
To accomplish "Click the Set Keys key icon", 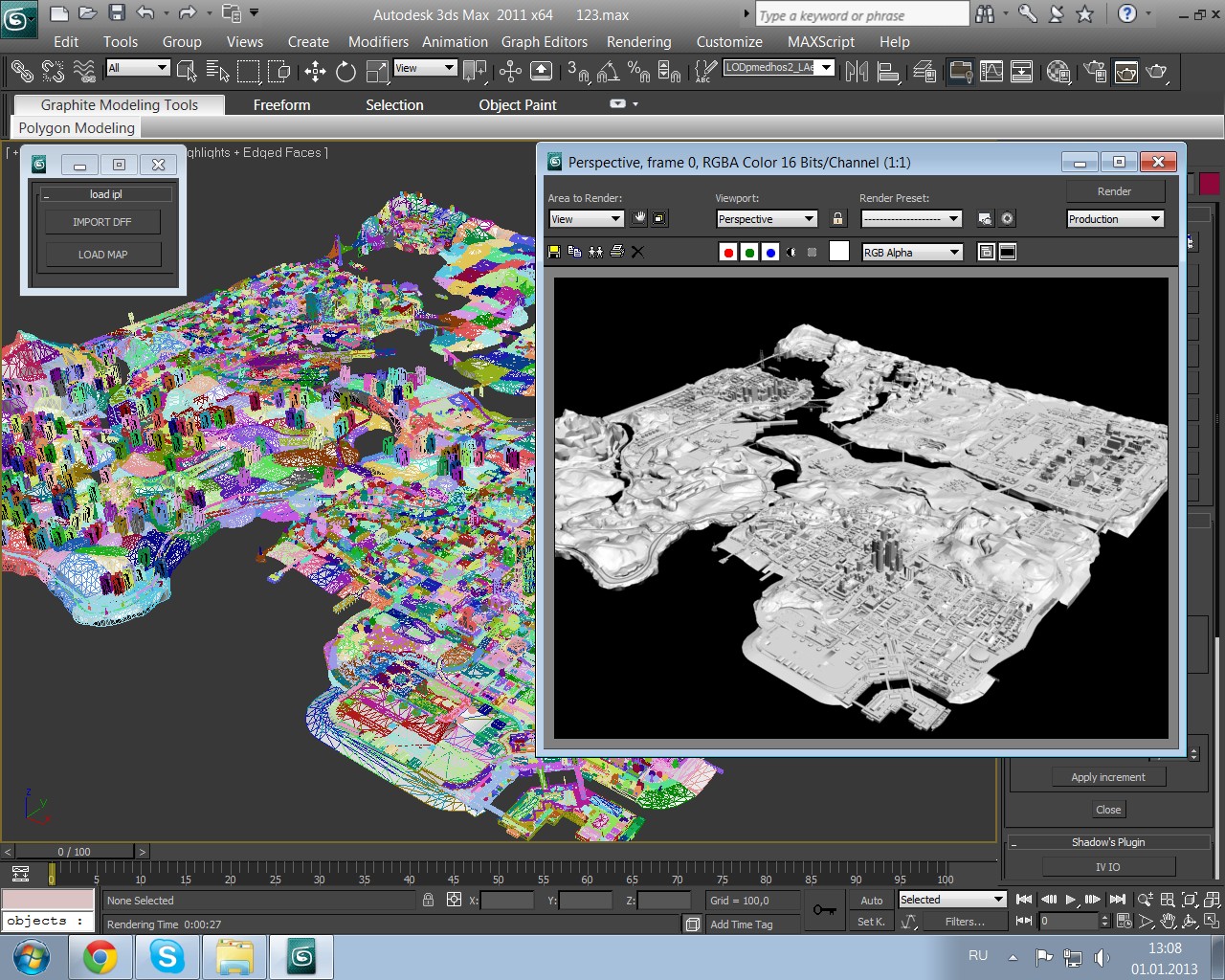I will tap(825, 910).
